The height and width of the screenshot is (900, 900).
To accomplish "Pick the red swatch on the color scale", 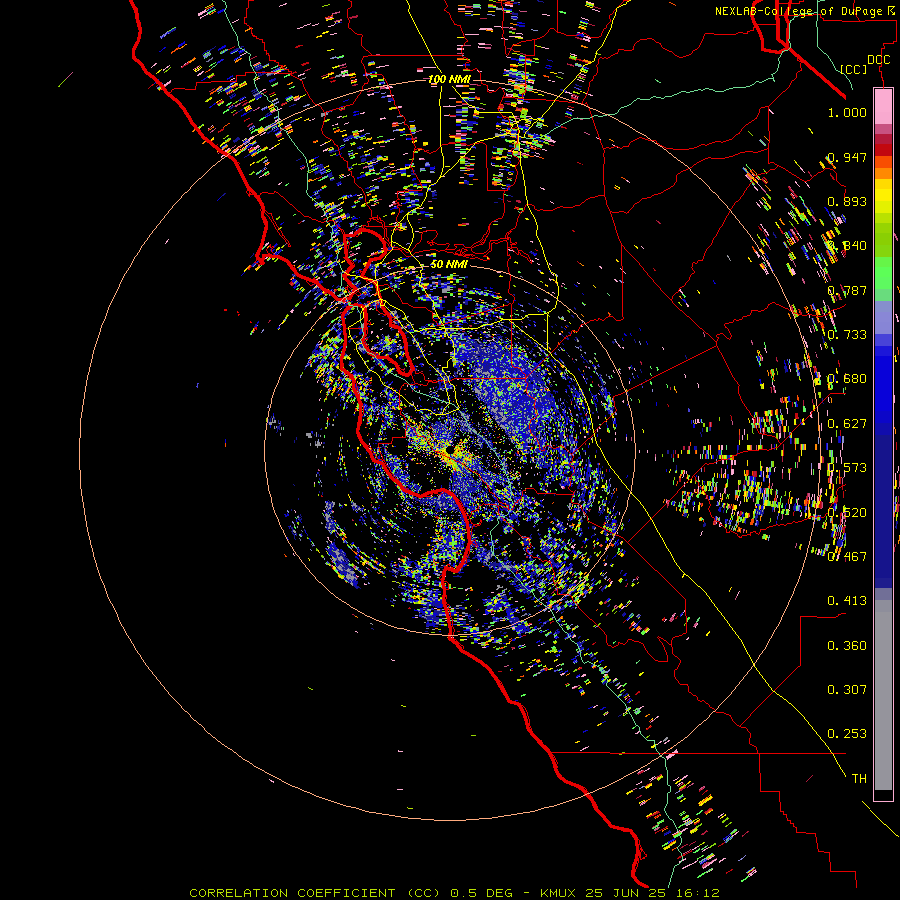I will click(883, 150).
